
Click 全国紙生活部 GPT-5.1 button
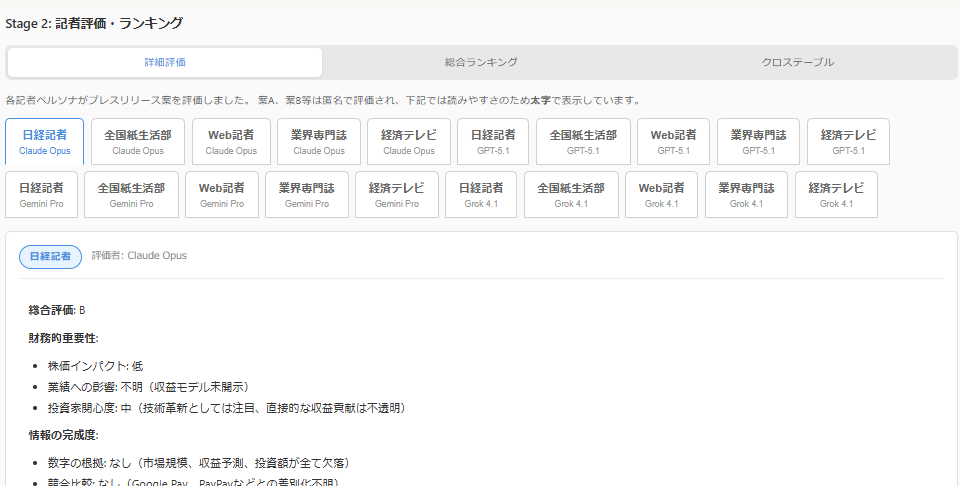[x=583, y=142]
